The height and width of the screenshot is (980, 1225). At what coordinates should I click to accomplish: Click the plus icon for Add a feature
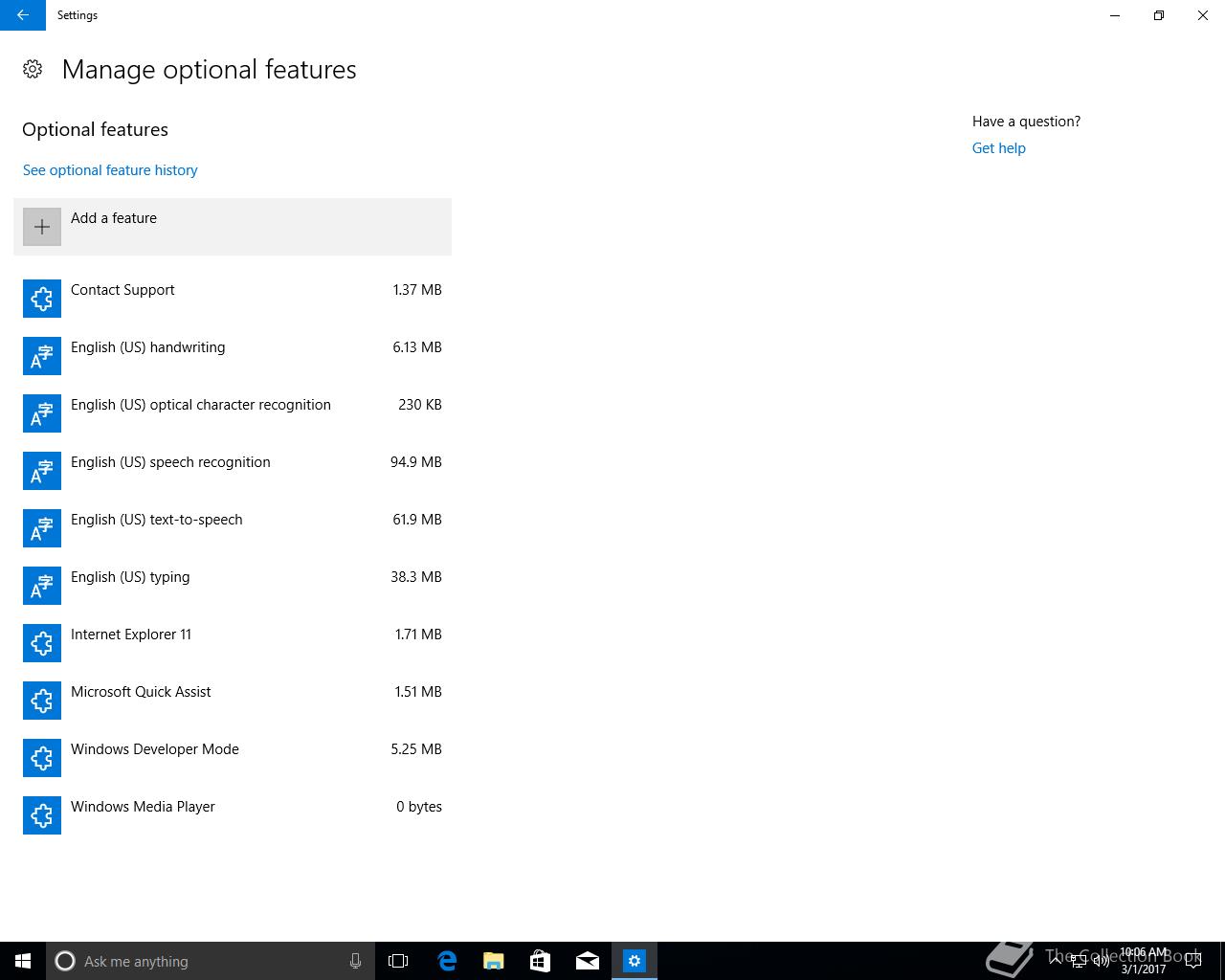click(x=42, y=227)
